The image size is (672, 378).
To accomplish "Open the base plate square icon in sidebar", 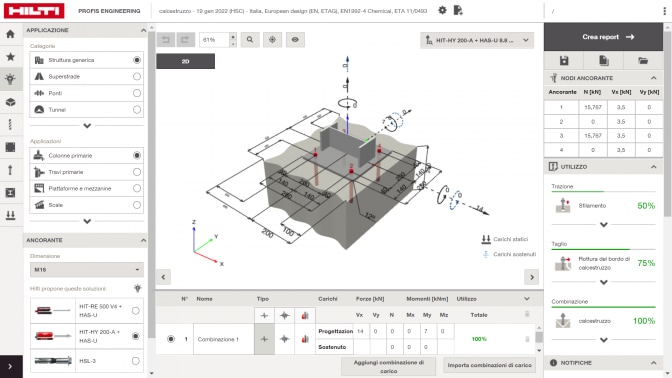I will (11, 147).
